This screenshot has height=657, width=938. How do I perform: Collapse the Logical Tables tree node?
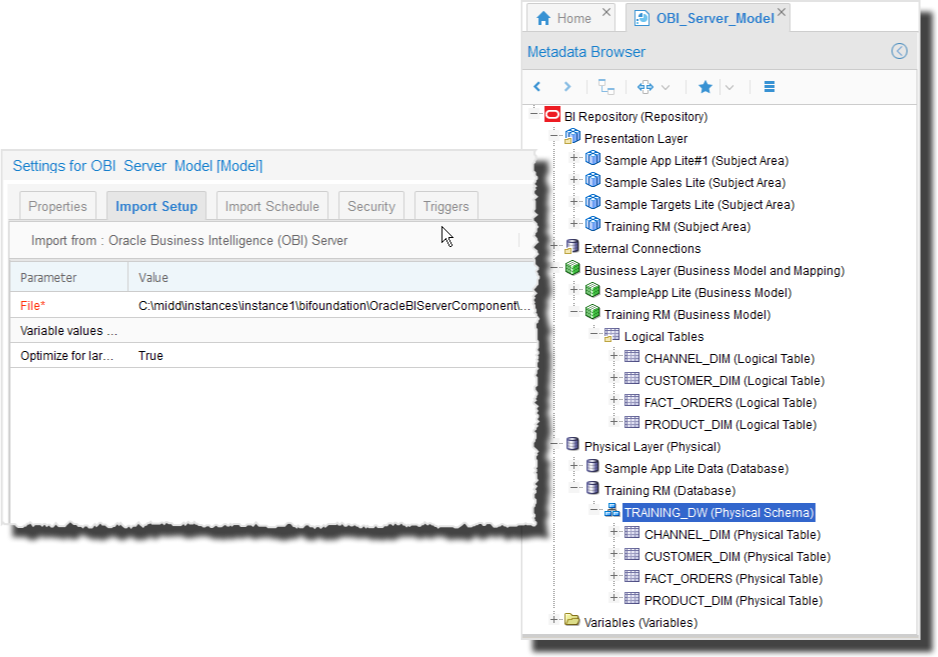(595, 335)
